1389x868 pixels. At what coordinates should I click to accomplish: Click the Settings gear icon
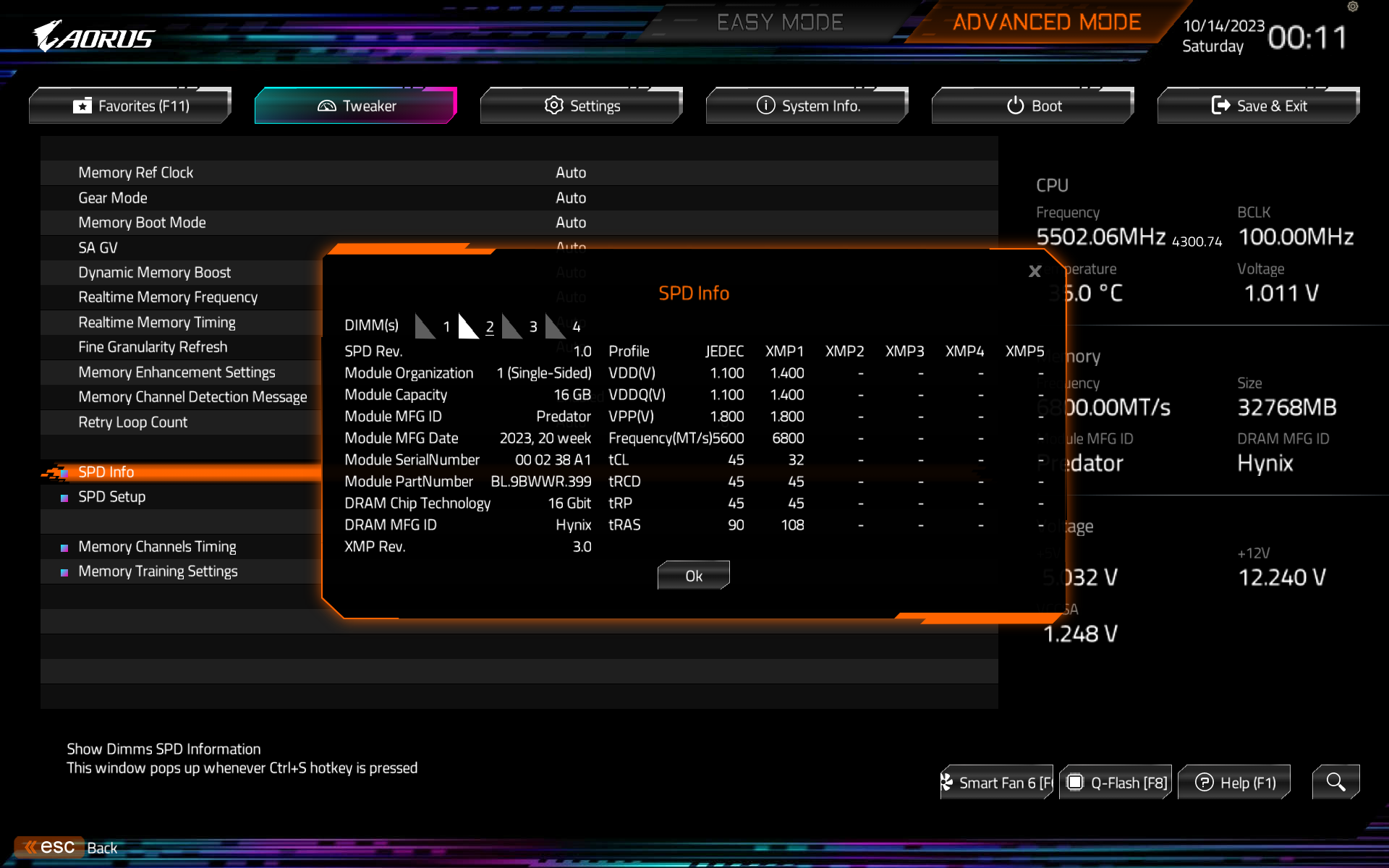click(554, 106)
